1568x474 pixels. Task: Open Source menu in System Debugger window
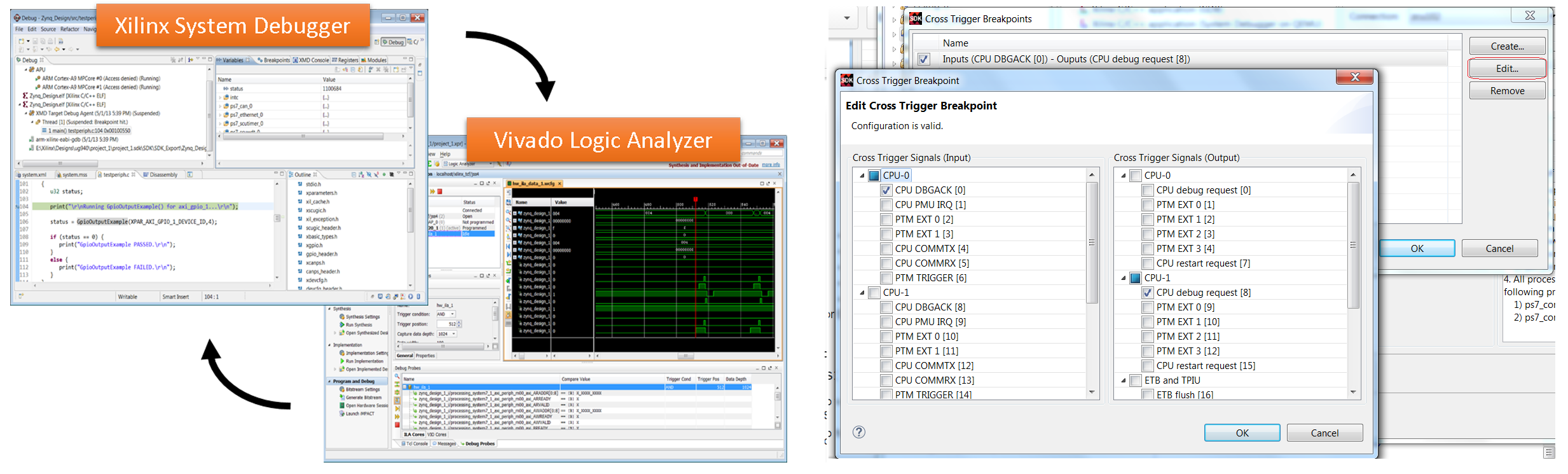point(48,29)
